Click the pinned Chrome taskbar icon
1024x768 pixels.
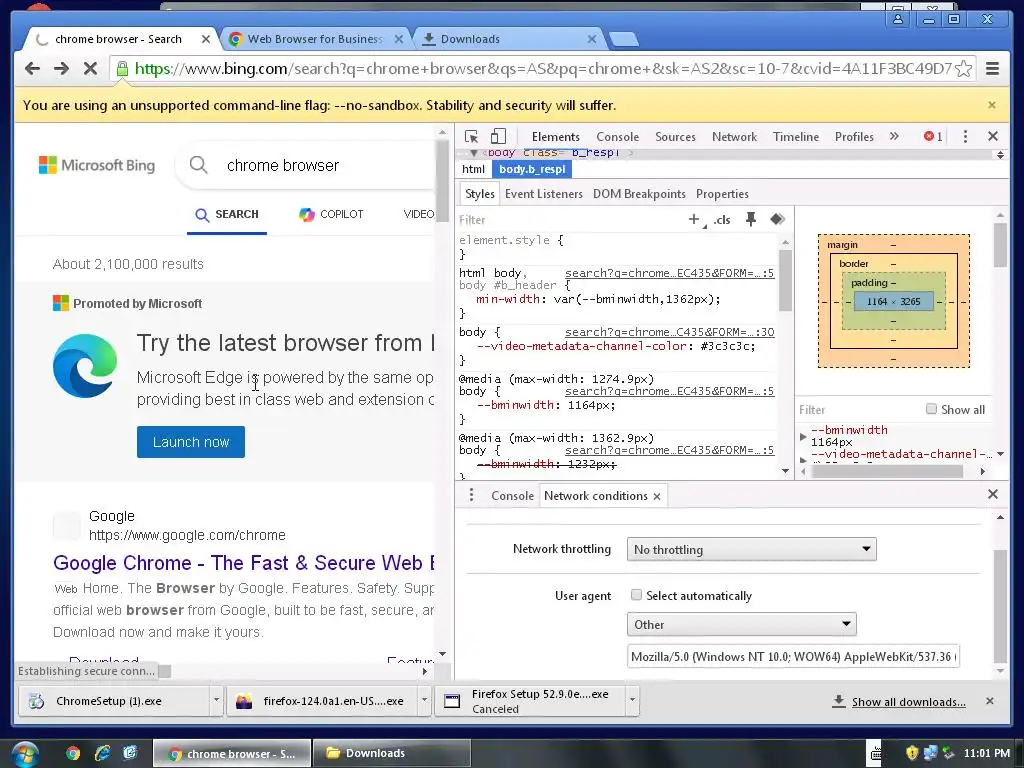coord(73,753)
